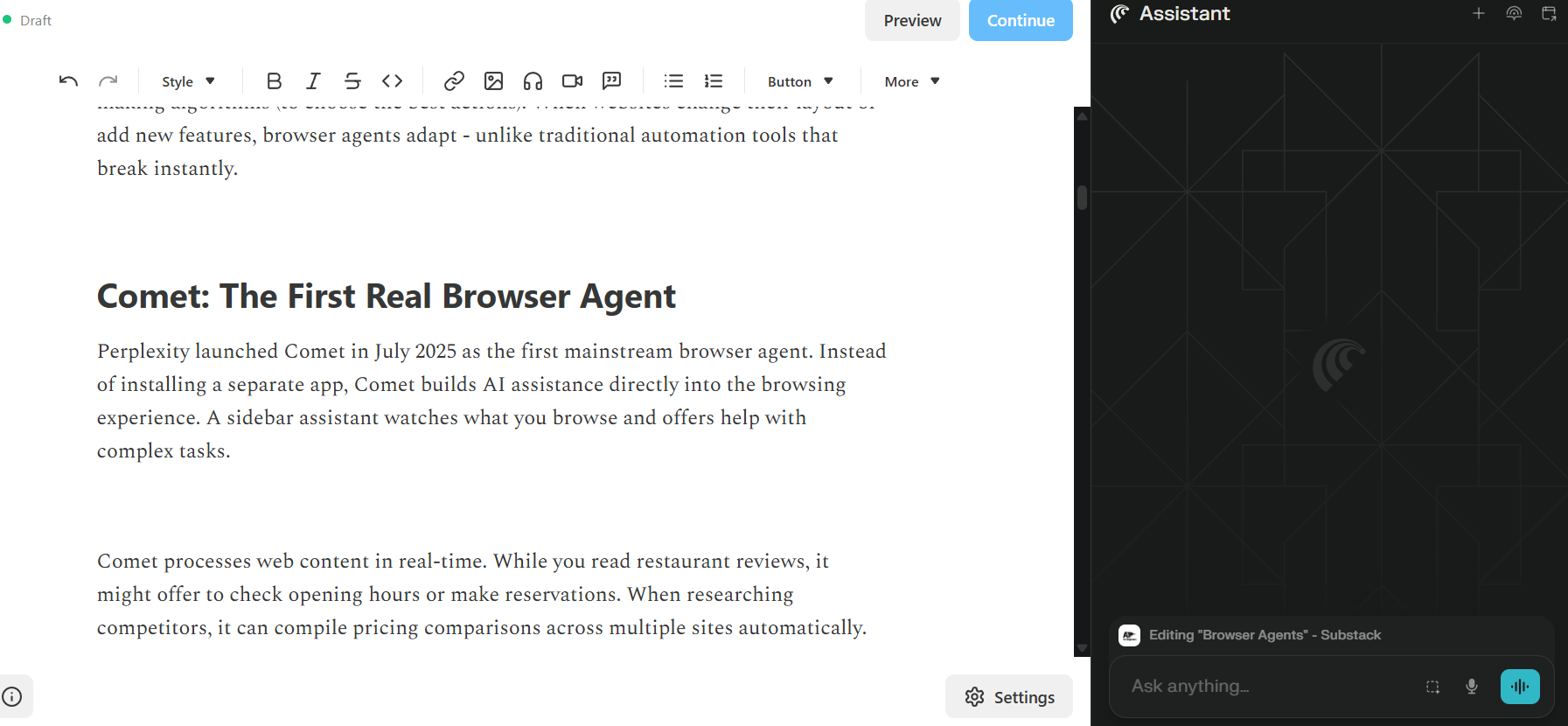Click the Ask anything input field
Screen dimensions: 1568x726
(1268, 687)
